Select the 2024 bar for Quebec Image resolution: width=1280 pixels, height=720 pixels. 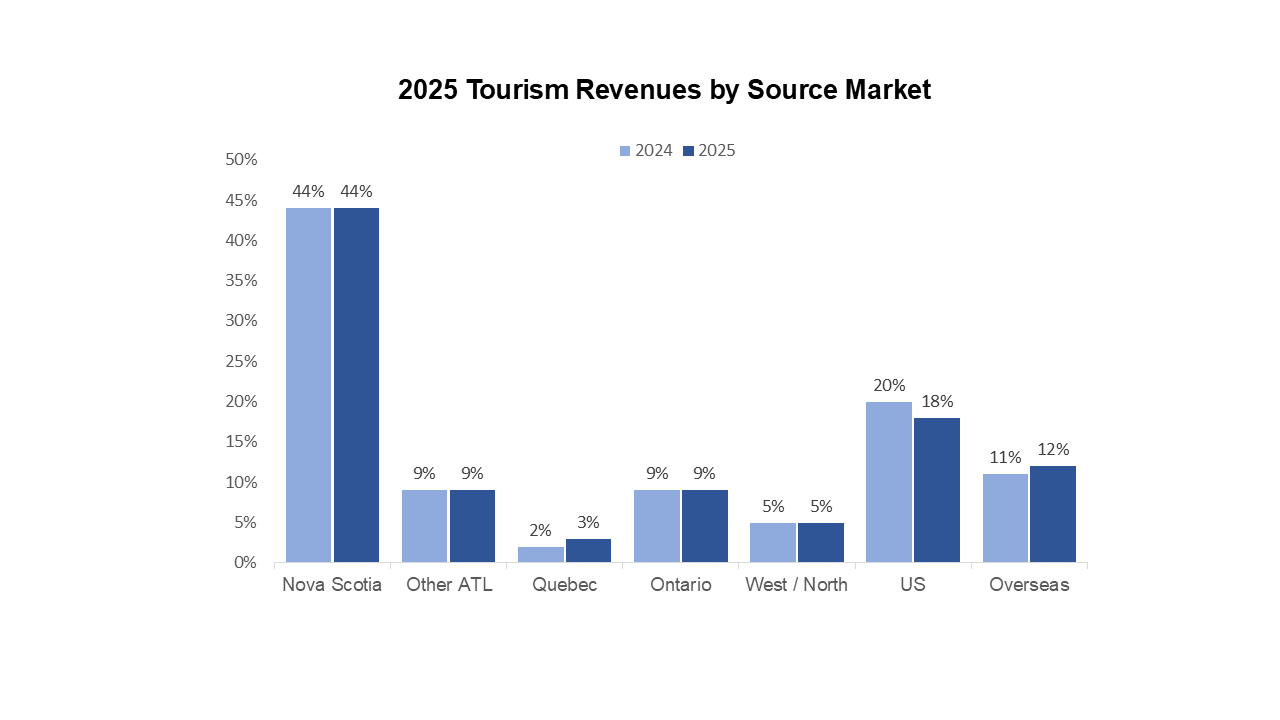tap(539, 553)
